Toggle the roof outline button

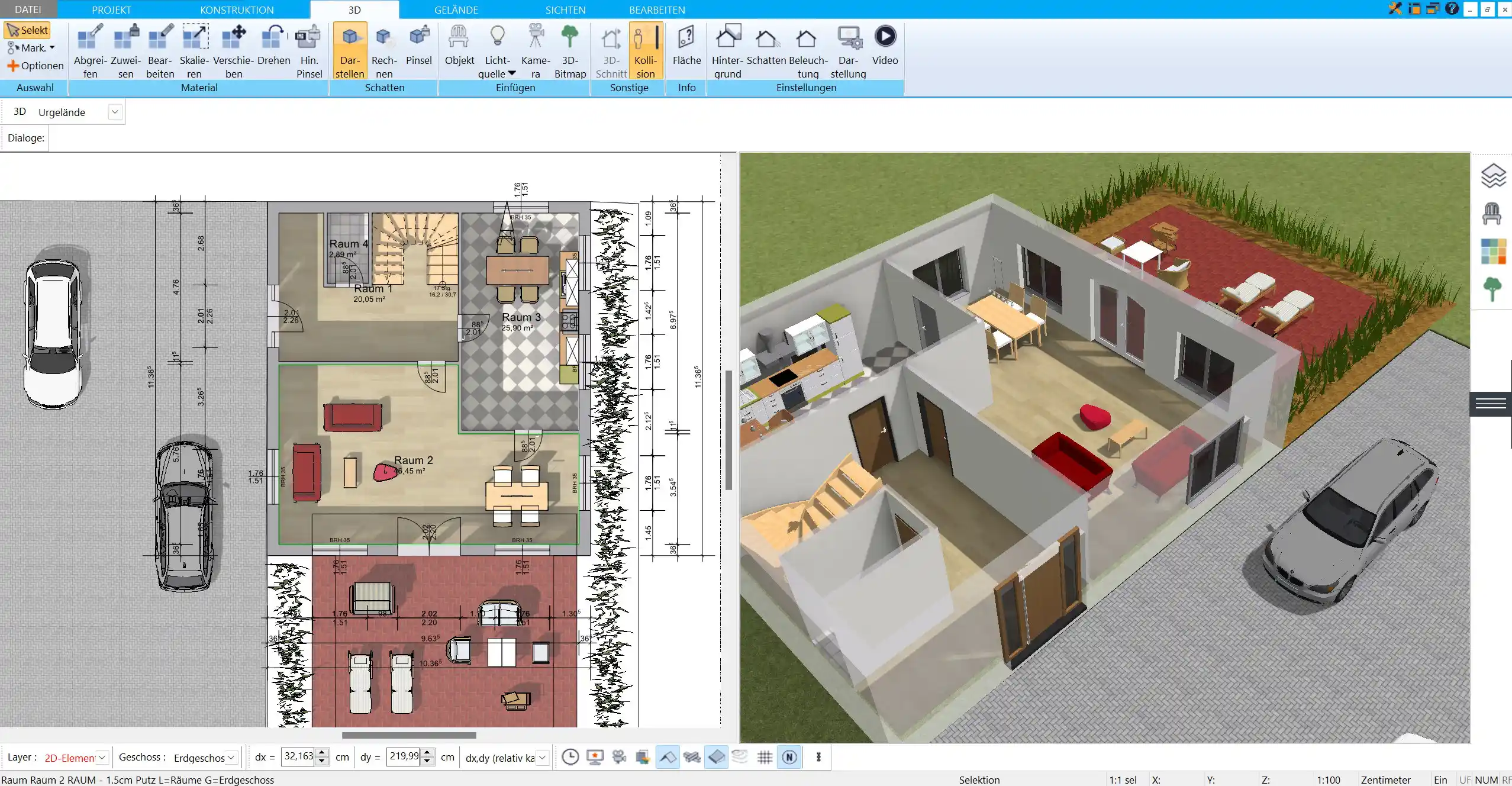(668, 757)
